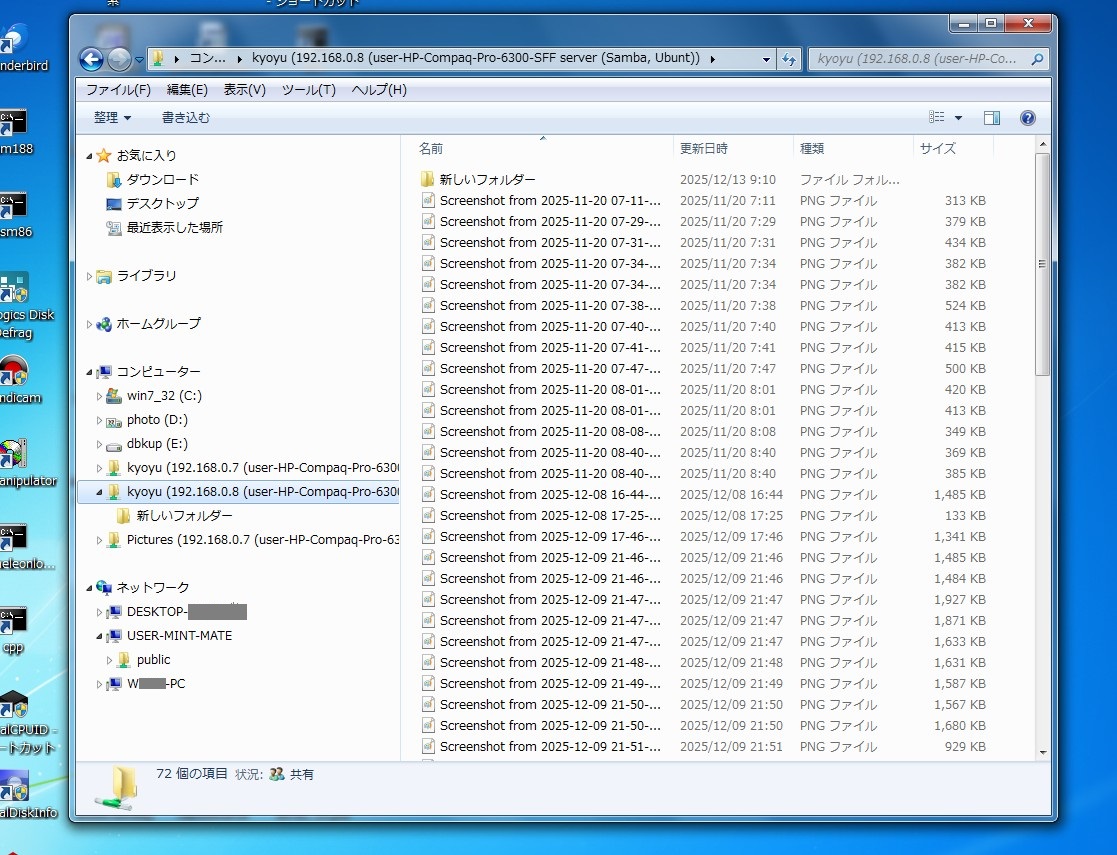Open the ダウンロード favorites folder
This screenshot has width=1117, height=855.
[x=162, y=180]
